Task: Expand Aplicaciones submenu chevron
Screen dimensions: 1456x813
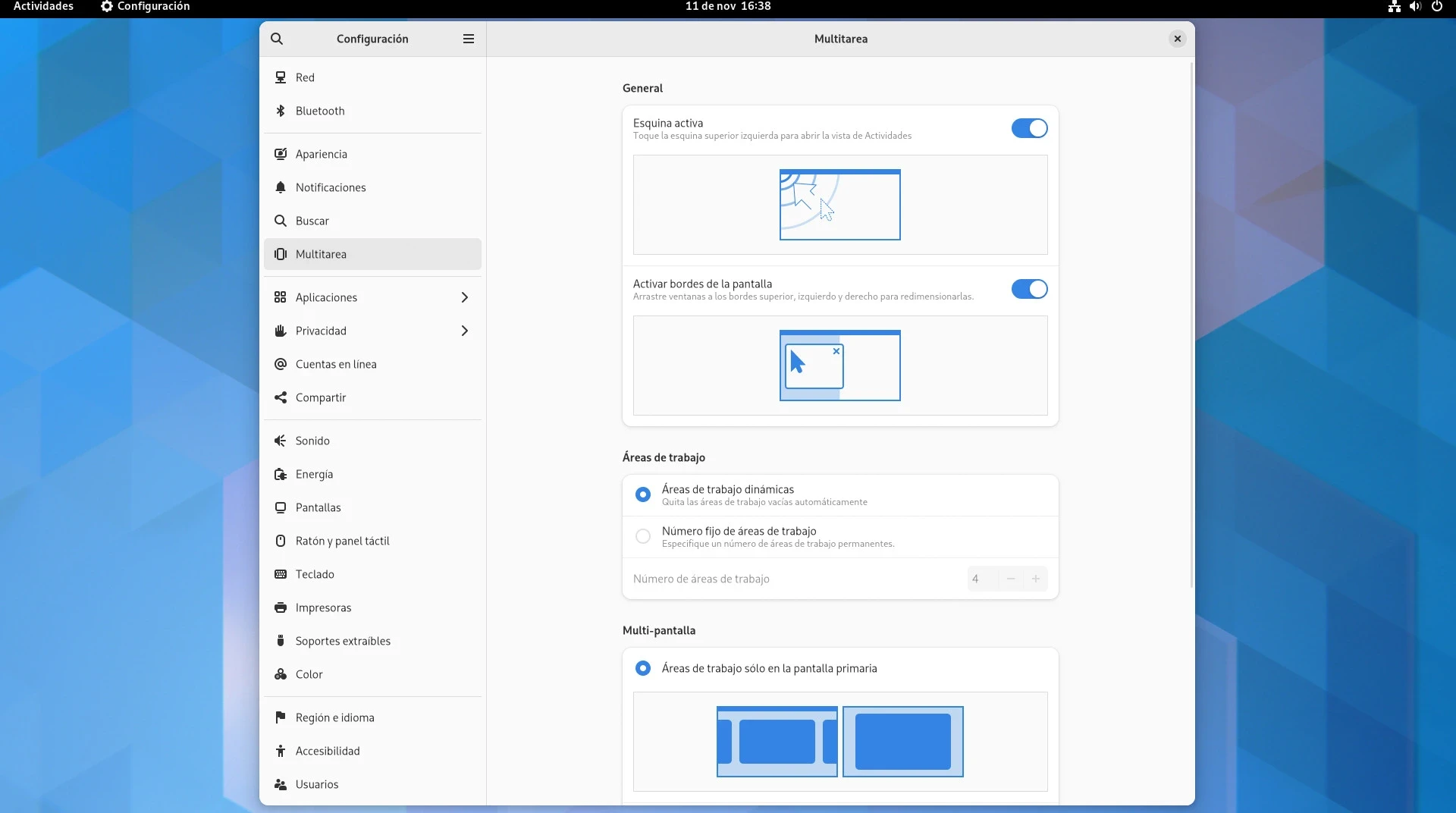Action: [x=465, y=297]
